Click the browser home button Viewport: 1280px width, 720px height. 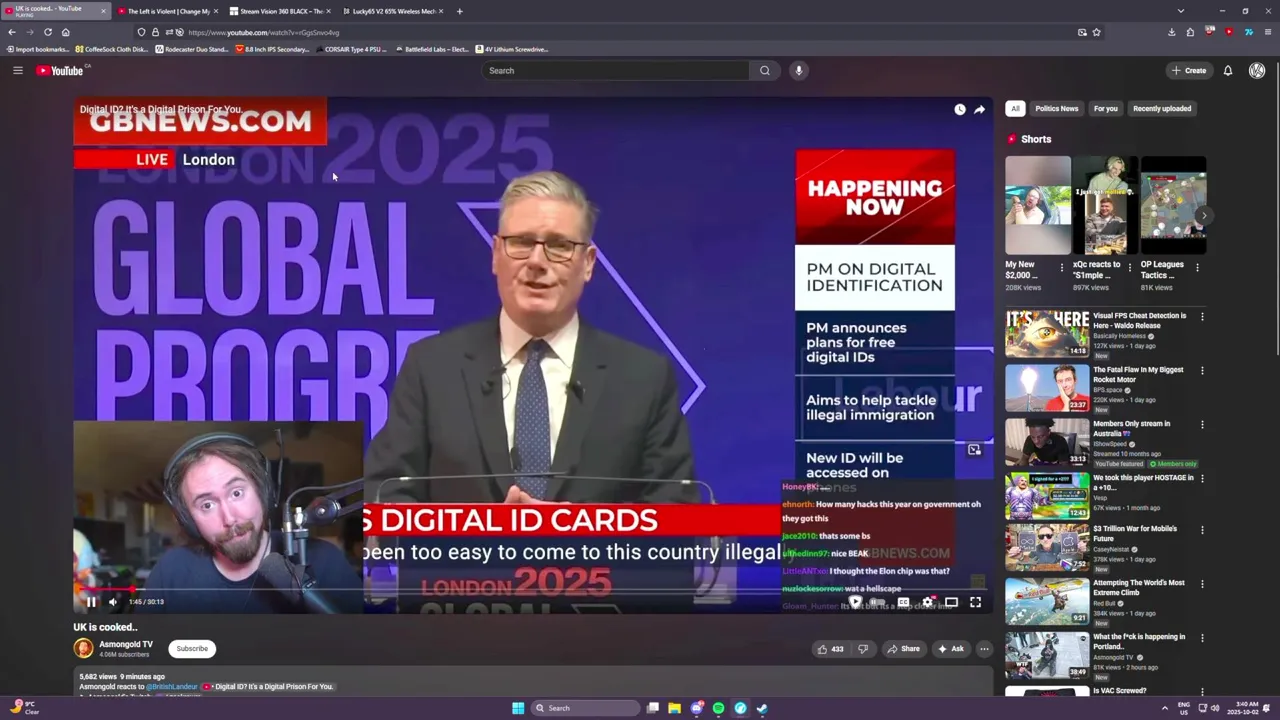(65, 32)
